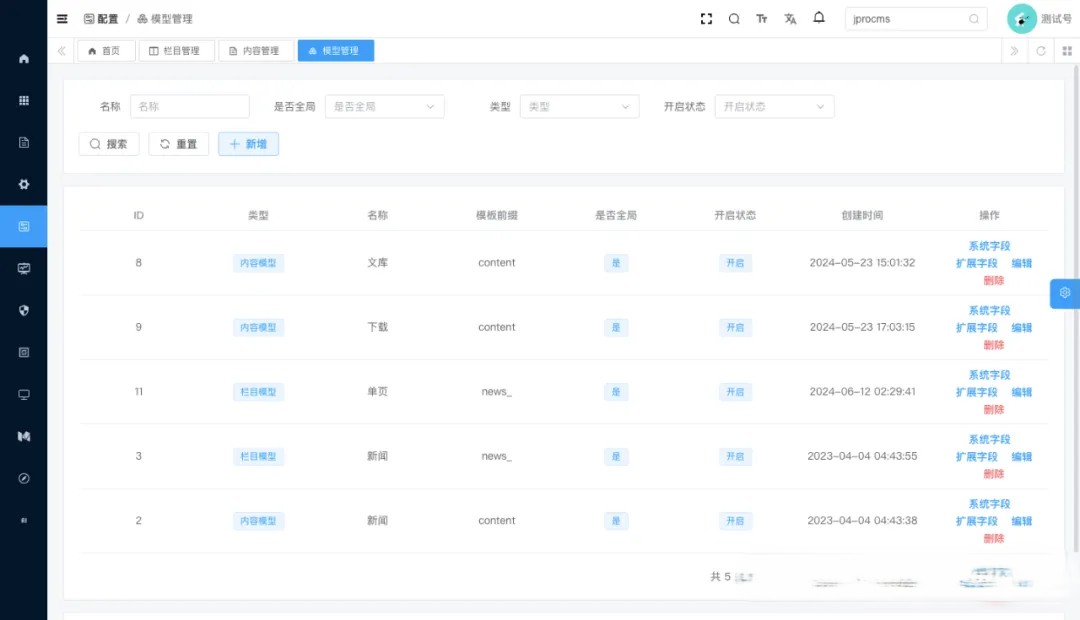Click the 新增 add button

249,144
